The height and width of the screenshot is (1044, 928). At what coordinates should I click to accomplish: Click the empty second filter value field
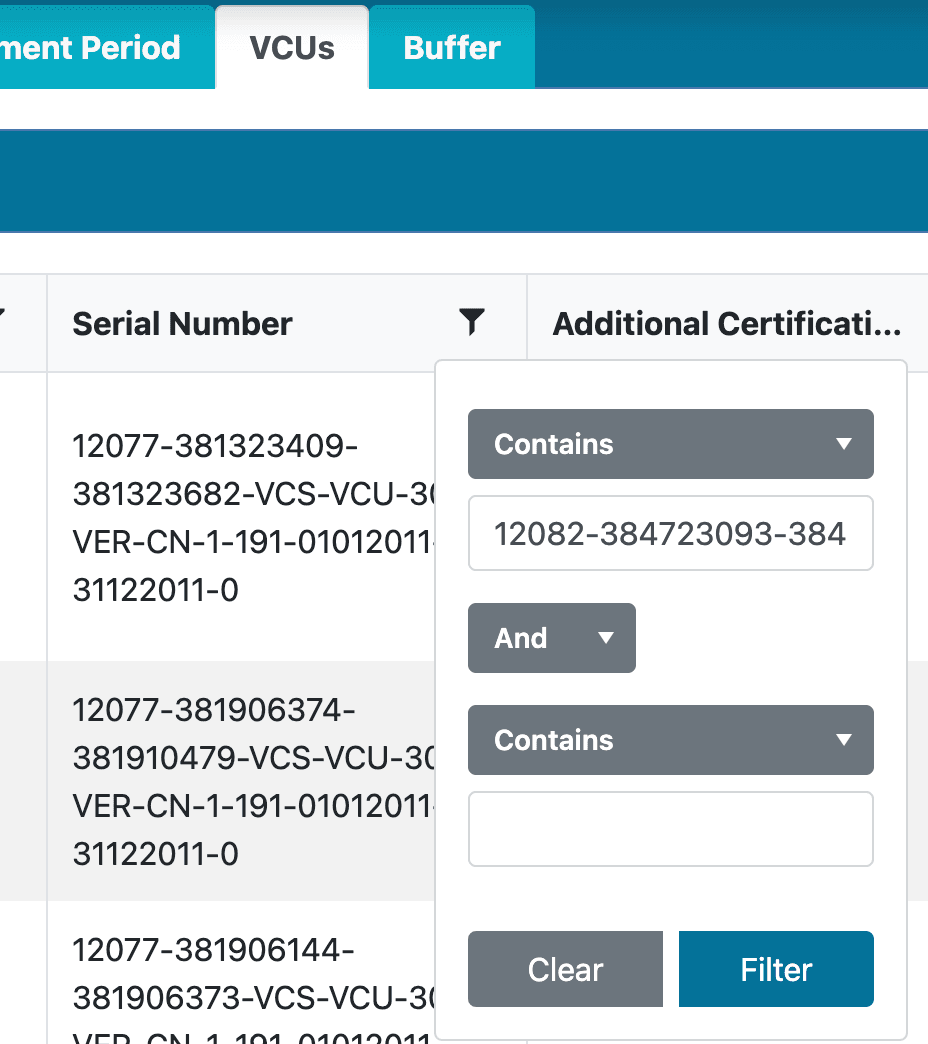(x=670, y=829)
